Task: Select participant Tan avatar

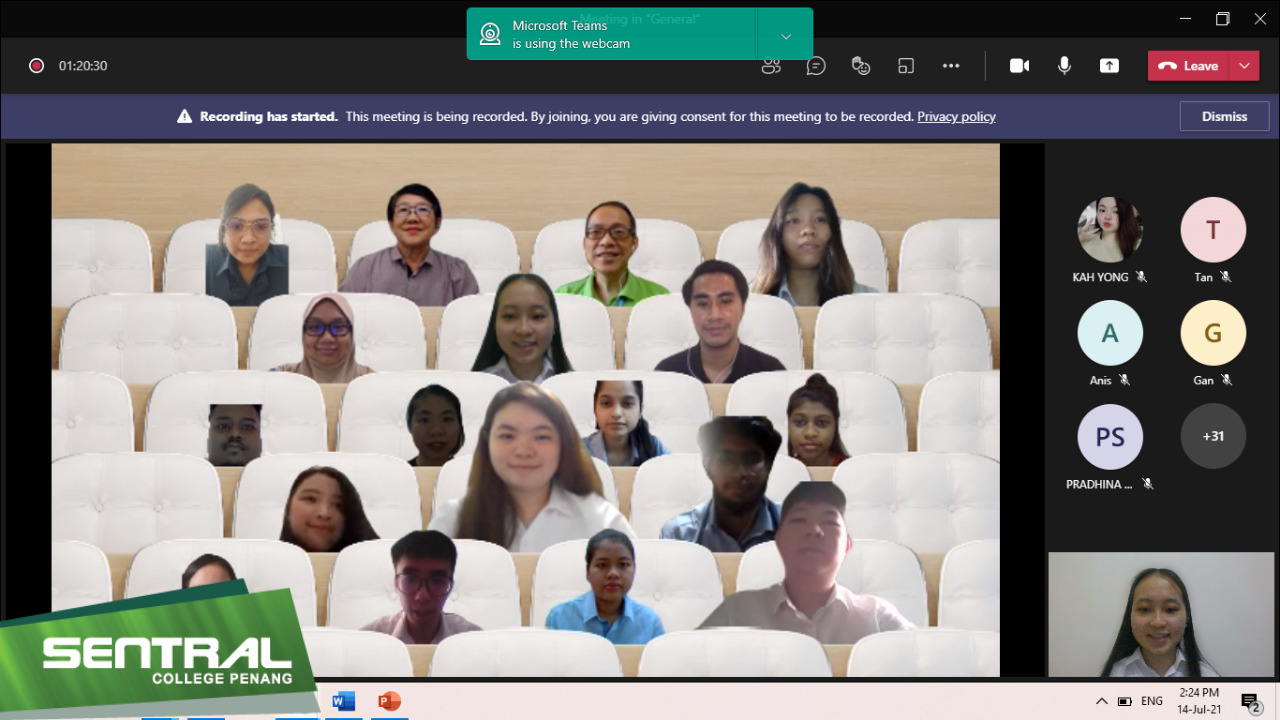Action: [x=1213, y=230]
